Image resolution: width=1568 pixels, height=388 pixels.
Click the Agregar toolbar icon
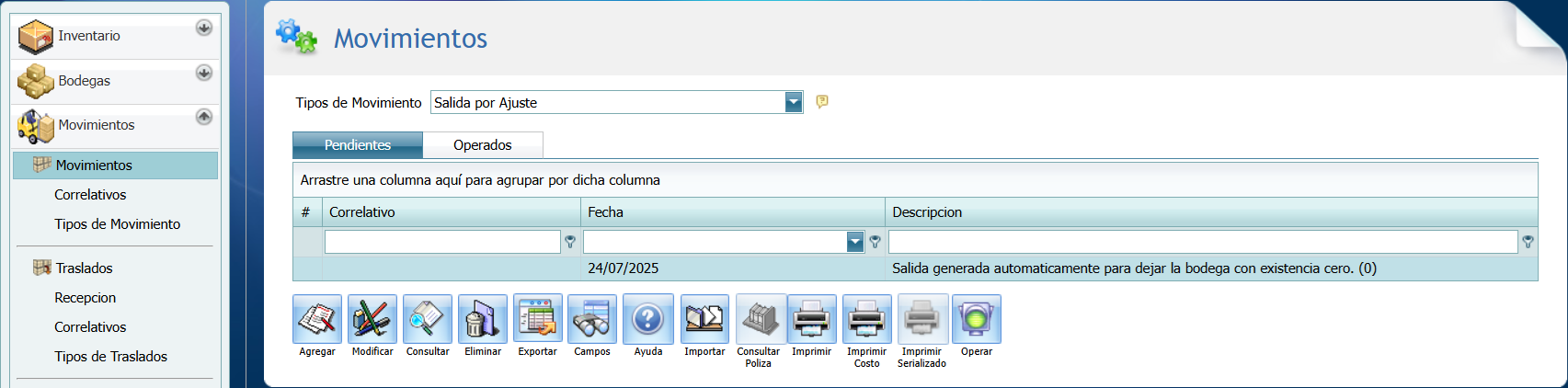317,319
